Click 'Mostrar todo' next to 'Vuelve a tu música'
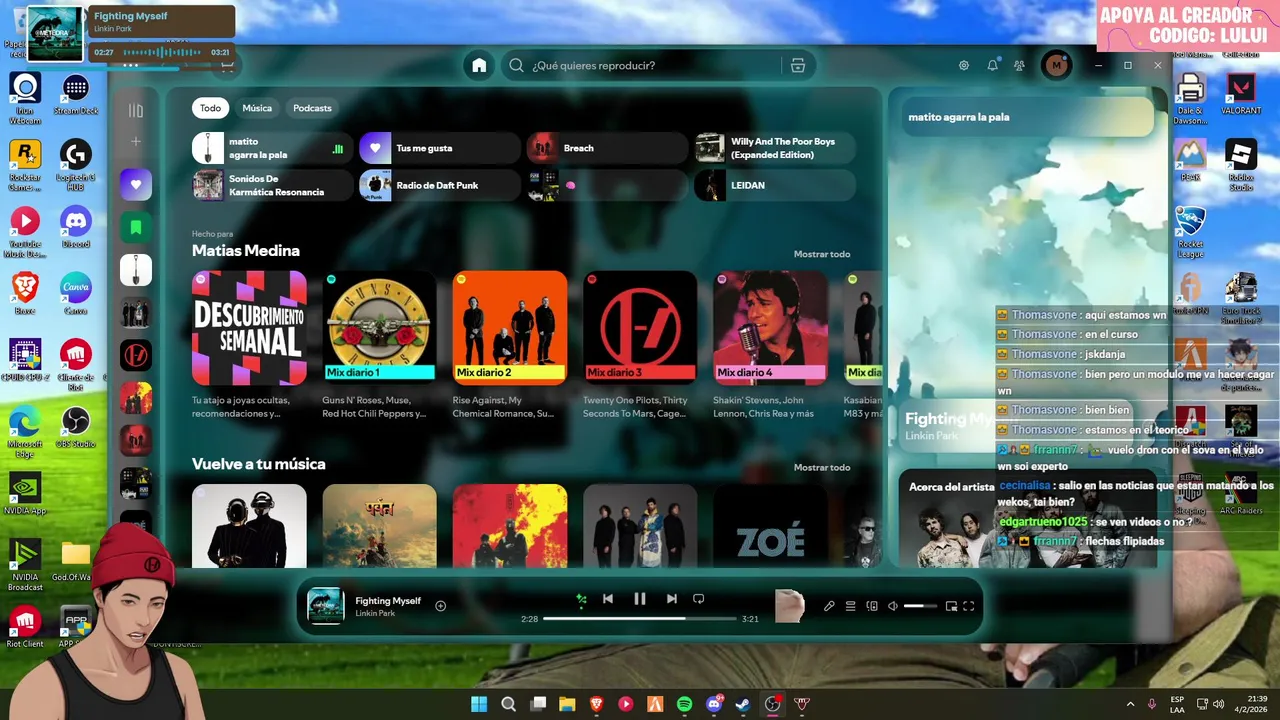The width and height of the screenshot is (1280, 720). pos(822,467)
